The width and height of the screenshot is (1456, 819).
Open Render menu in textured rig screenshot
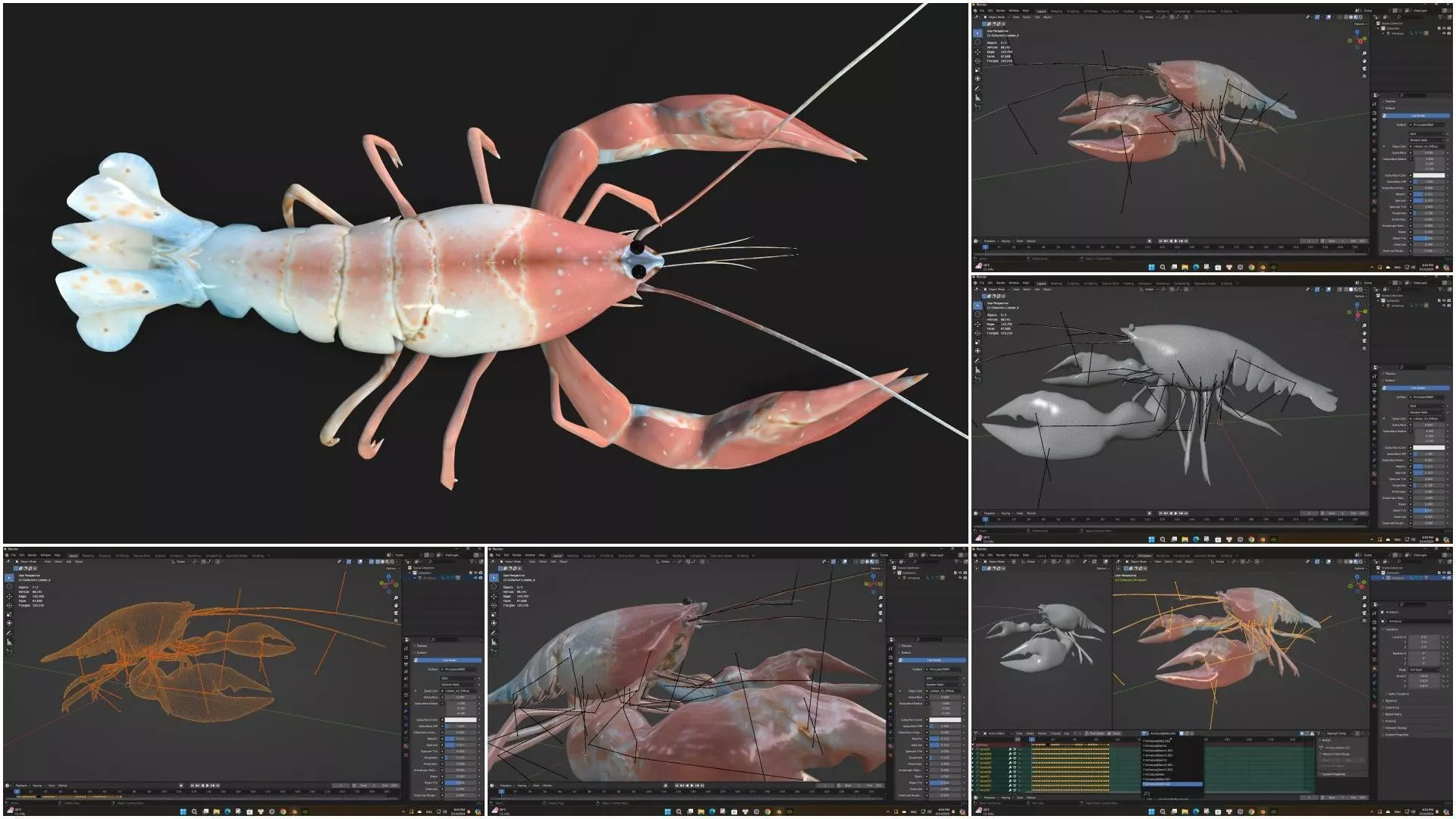[x=1000, y=11]
